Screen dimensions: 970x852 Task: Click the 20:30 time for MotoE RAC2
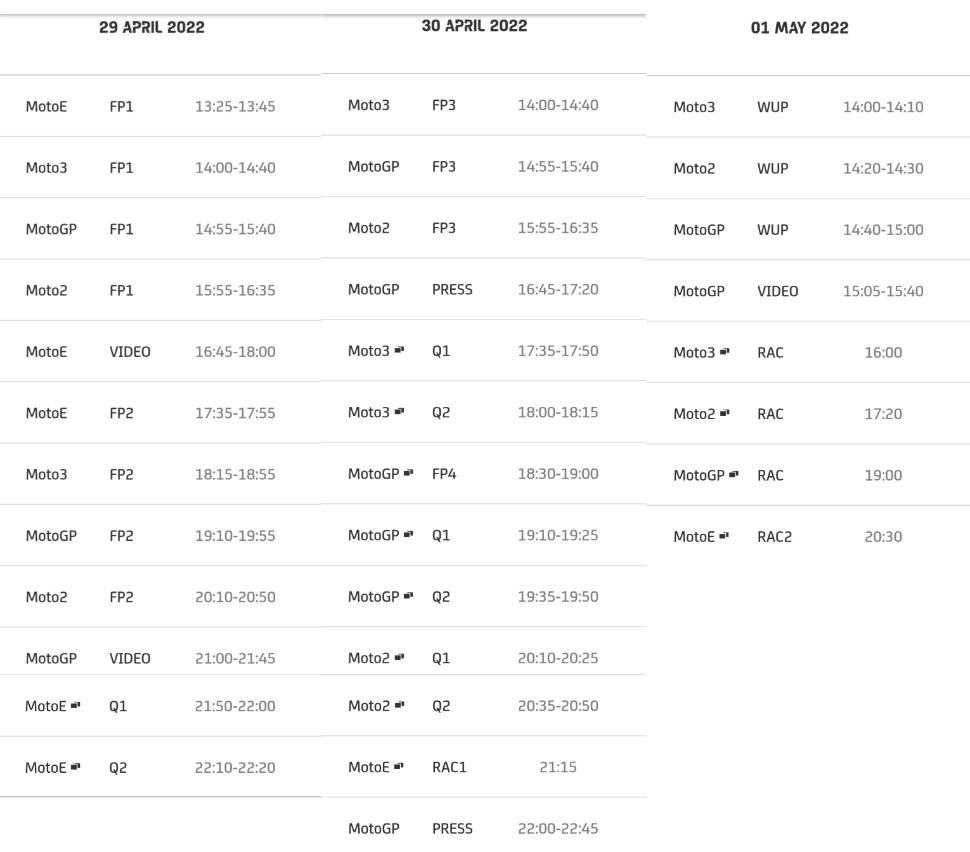pos(883,537)
